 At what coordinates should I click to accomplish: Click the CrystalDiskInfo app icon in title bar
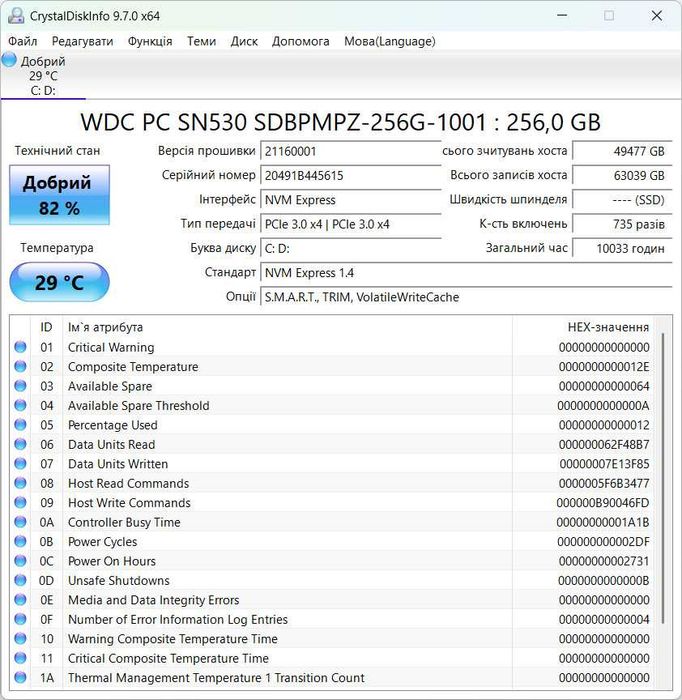click(16, 16)
